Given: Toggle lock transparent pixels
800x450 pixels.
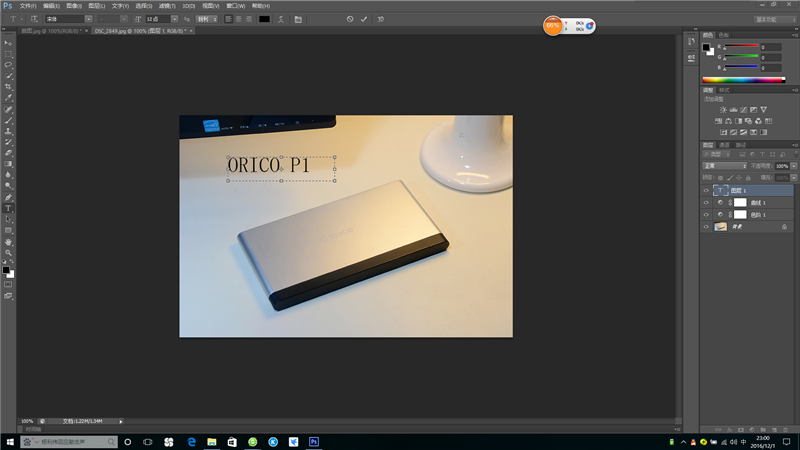Looking at the screenshot, I should [x=720, y=178].
